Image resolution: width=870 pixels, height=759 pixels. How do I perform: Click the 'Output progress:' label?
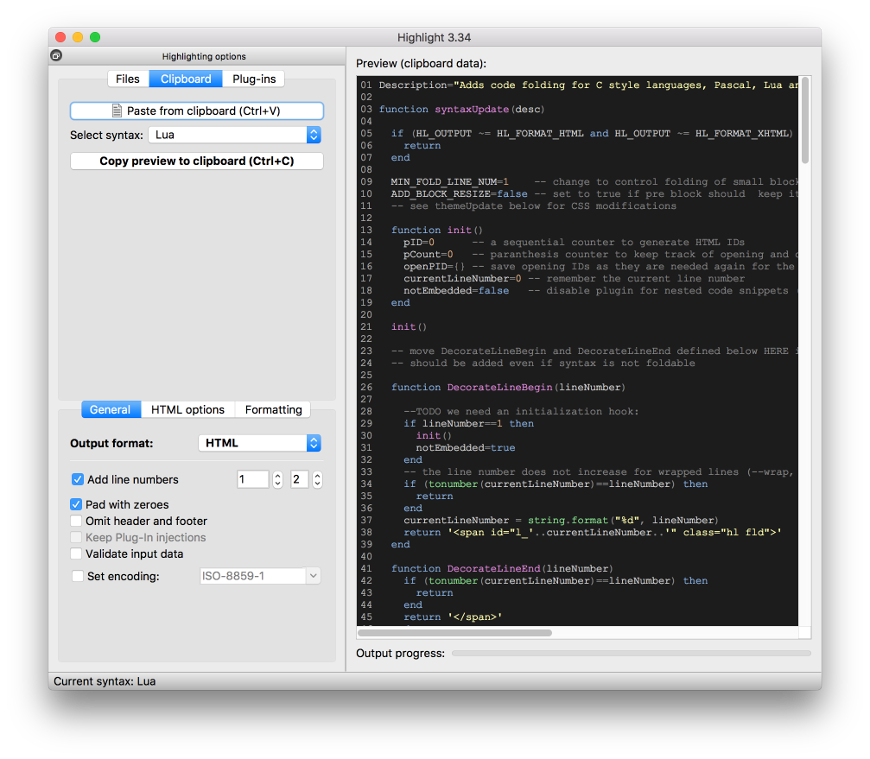click(400, 654)
